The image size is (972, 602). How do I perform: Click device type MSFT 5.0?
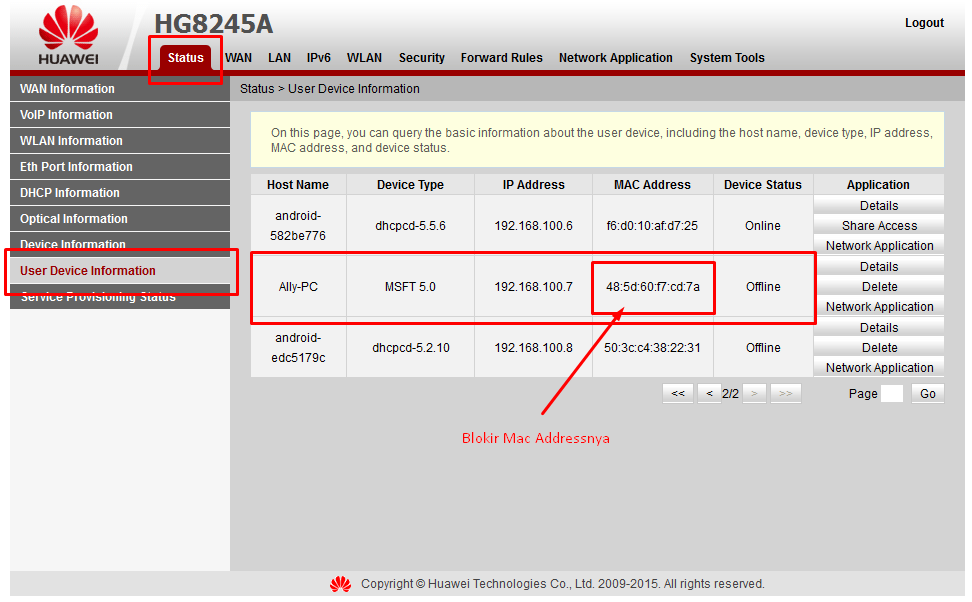pyautogui.click(x=410, y=286)
